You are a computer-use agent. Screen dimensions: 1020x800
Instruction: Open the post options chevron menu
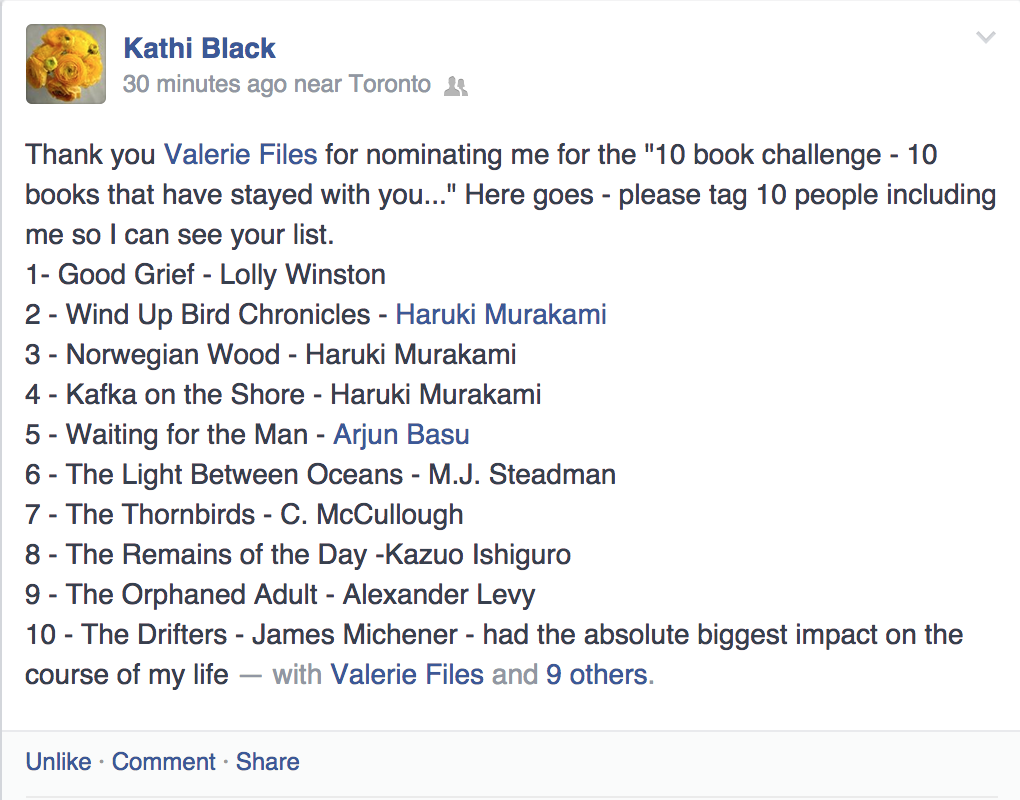click(986, 38)
